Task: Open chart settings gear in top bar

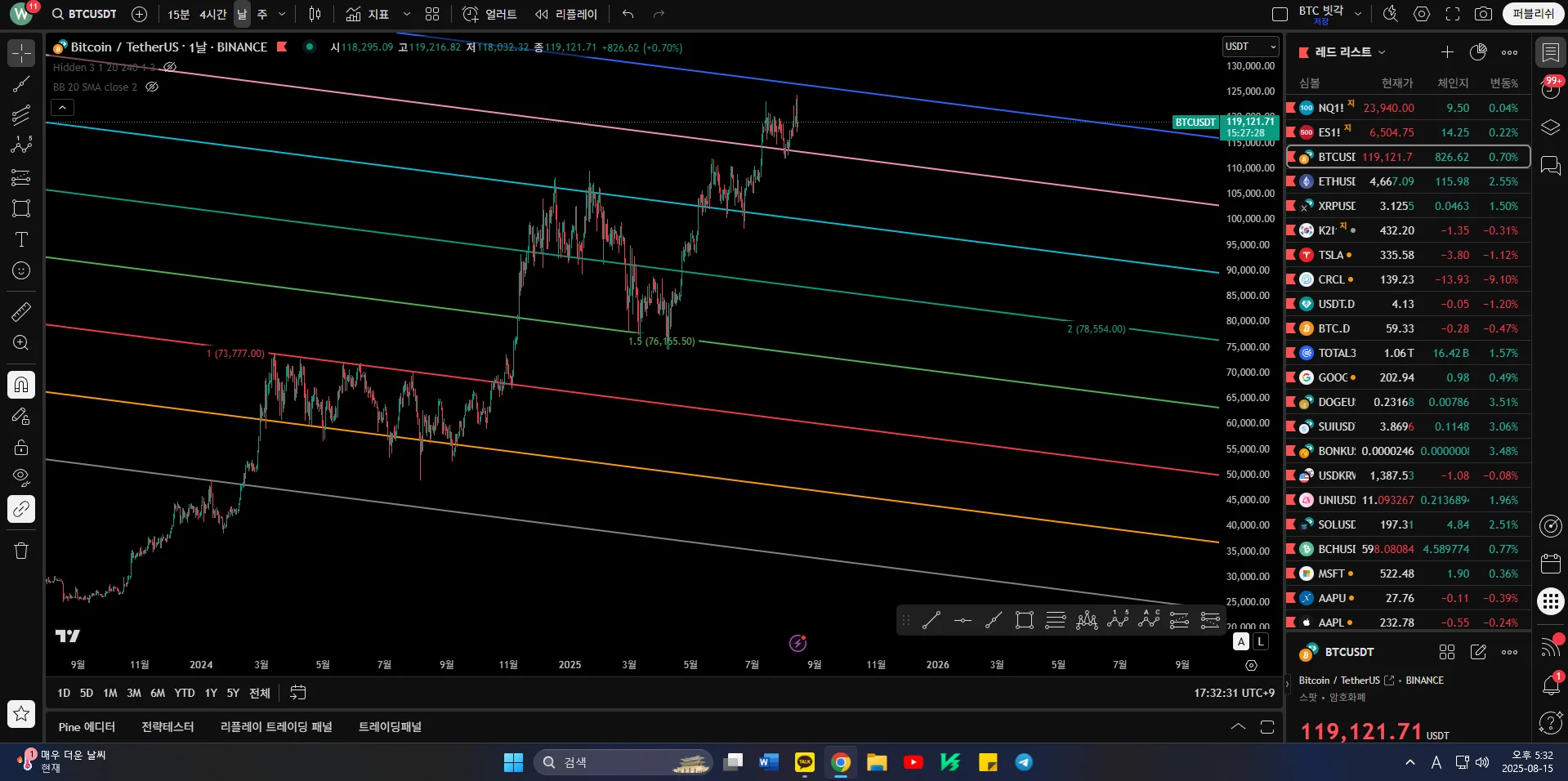Action: (x=1422, y=14)
